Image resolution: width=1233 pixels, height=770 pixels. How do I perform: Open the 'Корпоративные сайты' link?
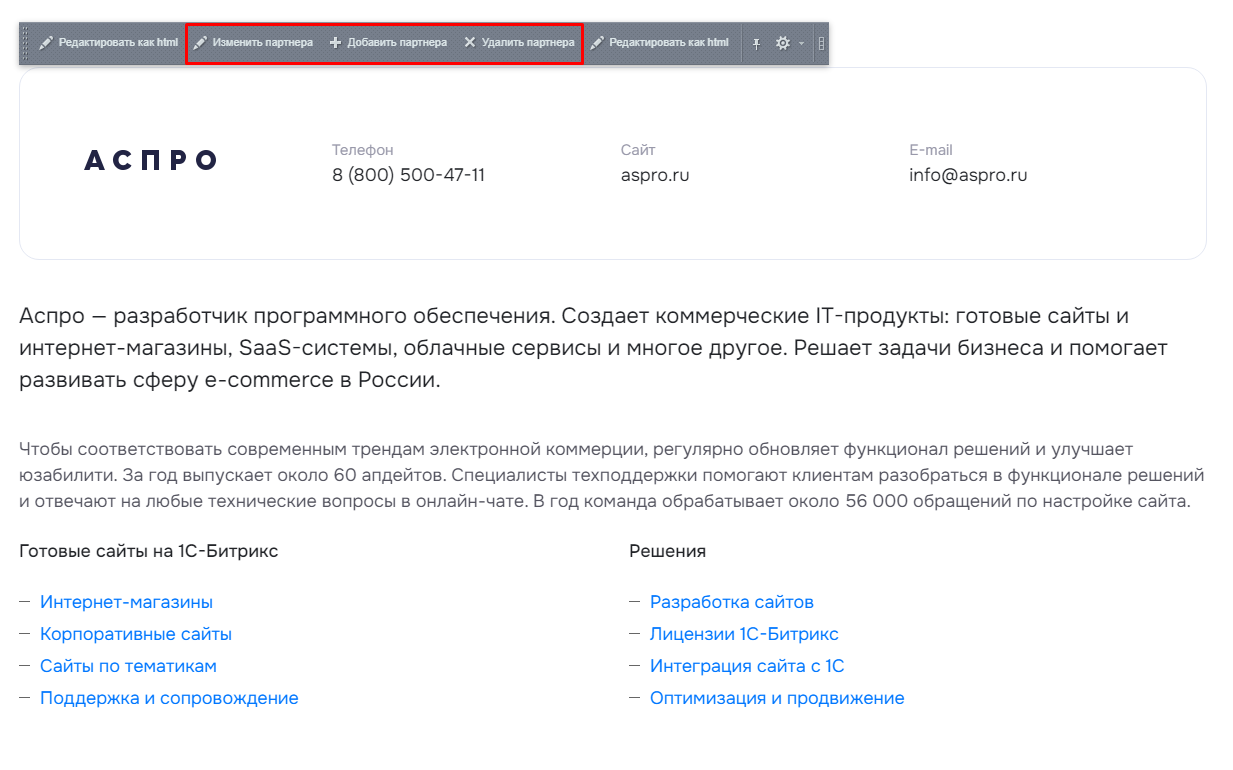point(136,634)
